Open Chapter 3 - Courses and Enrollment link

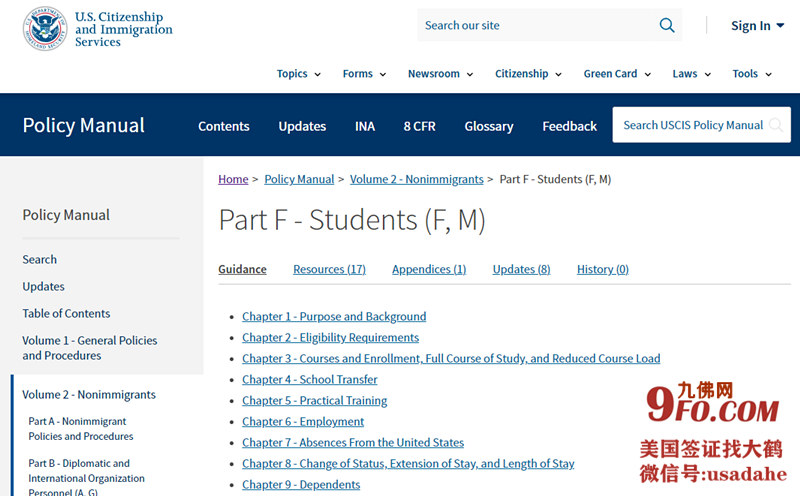(x=451, y=358)
